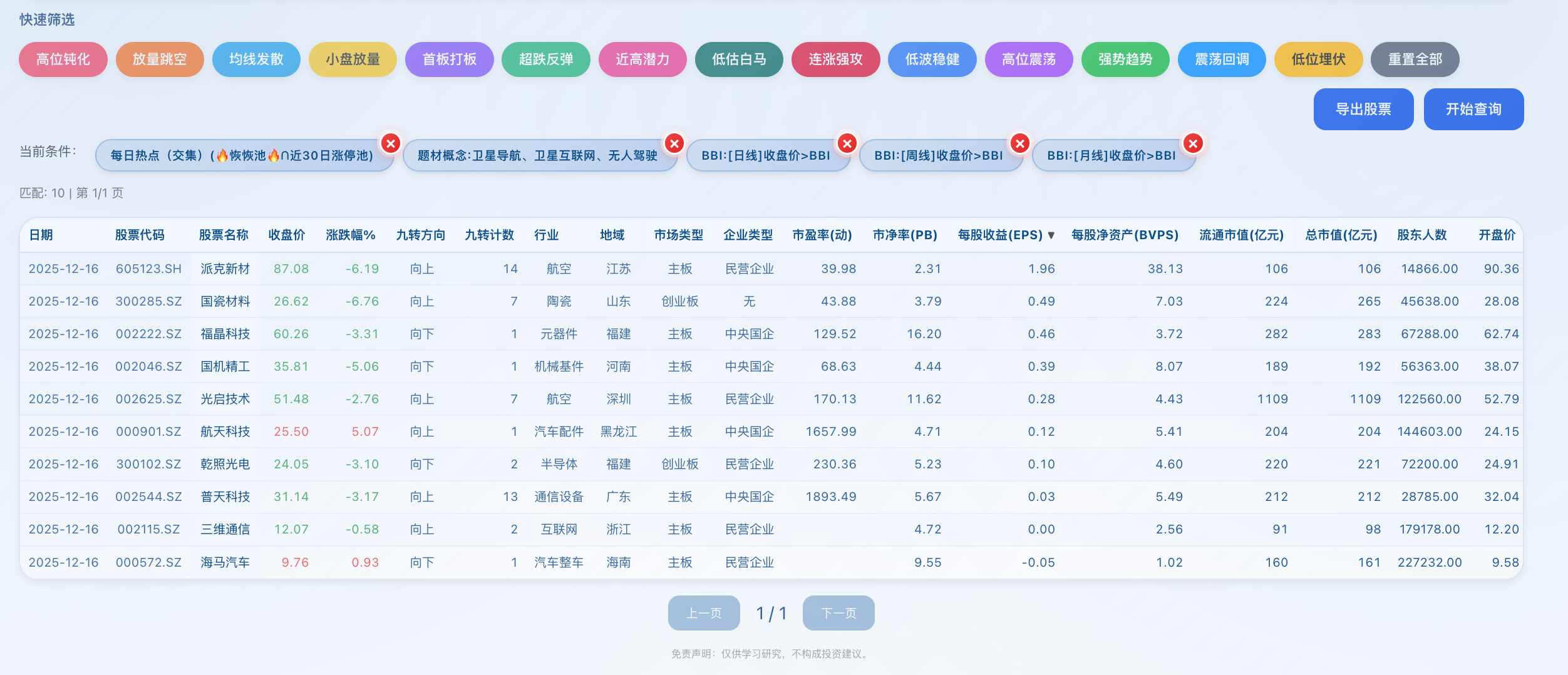
Task: Toggle the 放量跳空 quick filter
Action: [160, 59]
